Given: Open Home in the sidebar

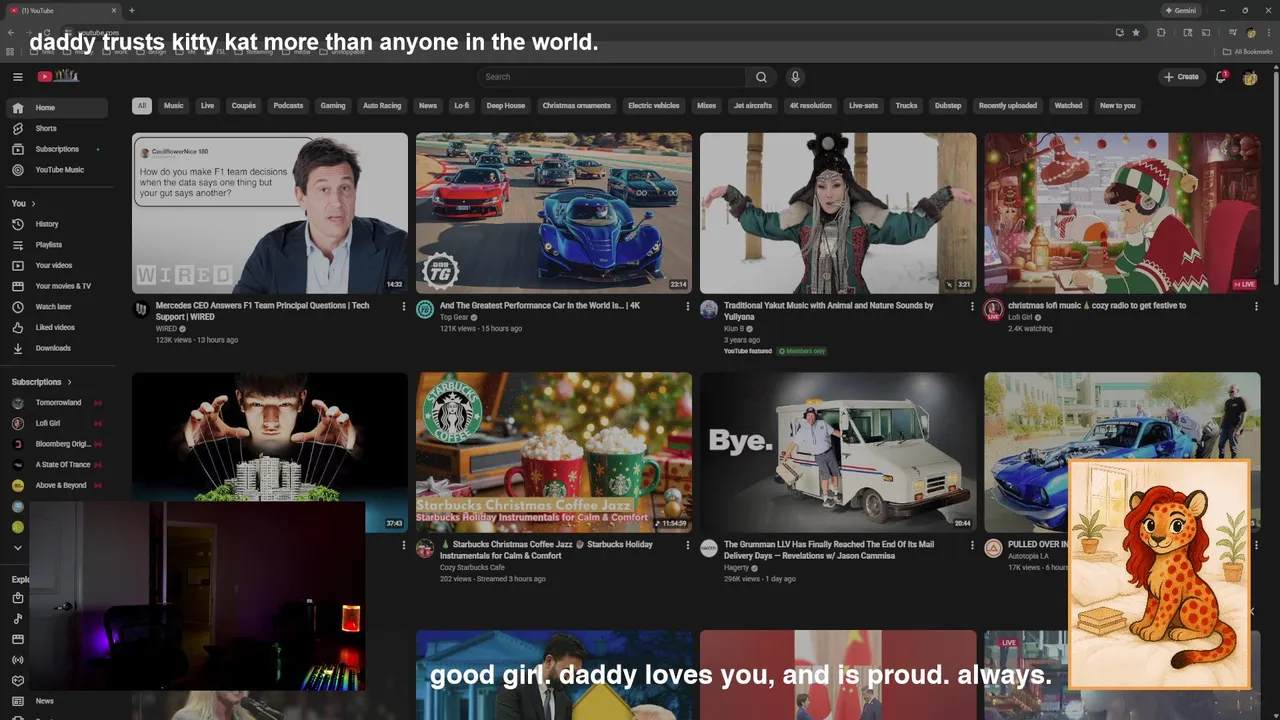Looking at the screenshot, I should 56,108.
